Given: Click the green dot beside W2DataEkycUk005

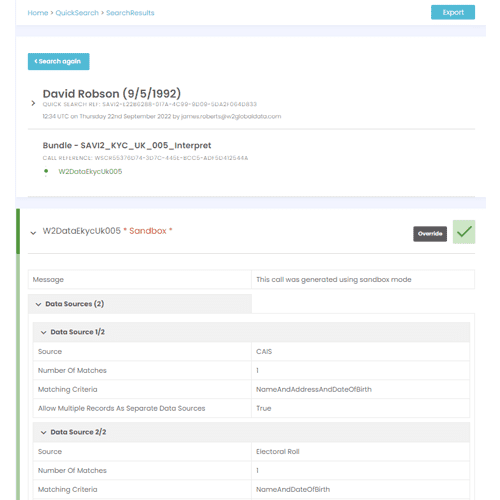Looking at the screenshot, I should 46,171.
